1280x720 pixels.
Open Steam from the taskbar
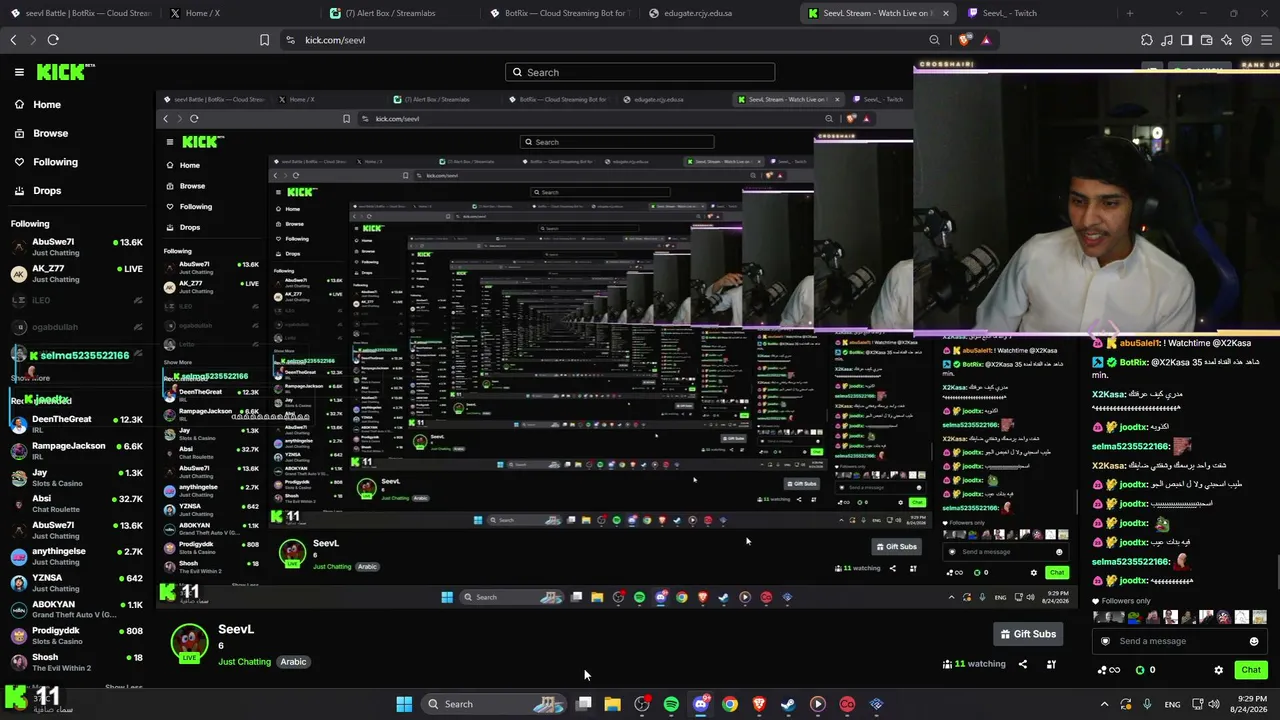788,704
